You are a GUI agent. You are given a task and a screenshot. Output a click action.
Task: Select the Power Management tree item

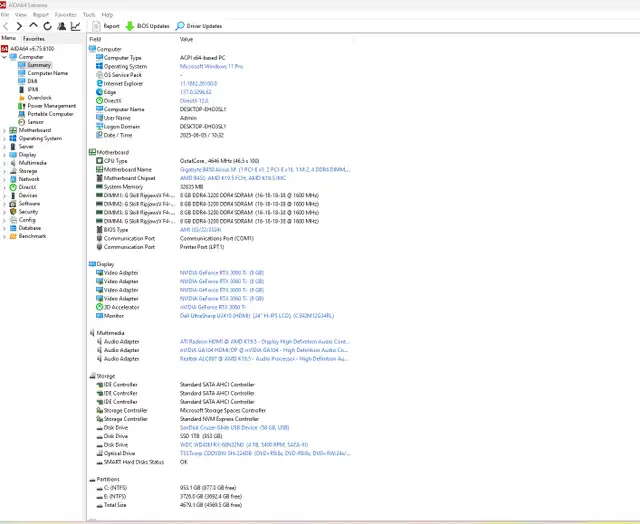(x=52, y=106)
